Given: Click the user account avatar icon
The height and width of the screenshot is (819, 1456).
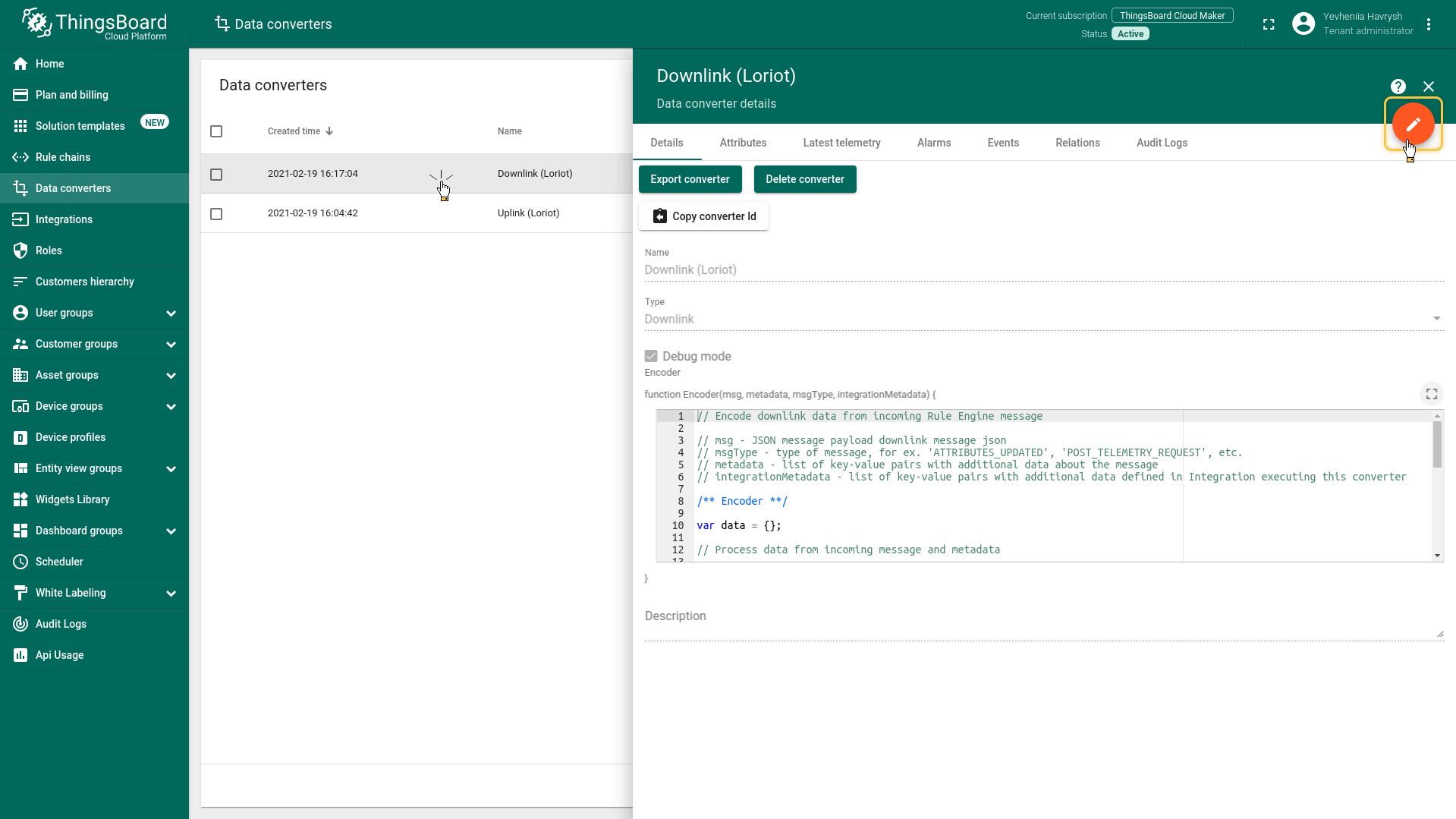Looking at the screenshot, I should [1303, 24].
